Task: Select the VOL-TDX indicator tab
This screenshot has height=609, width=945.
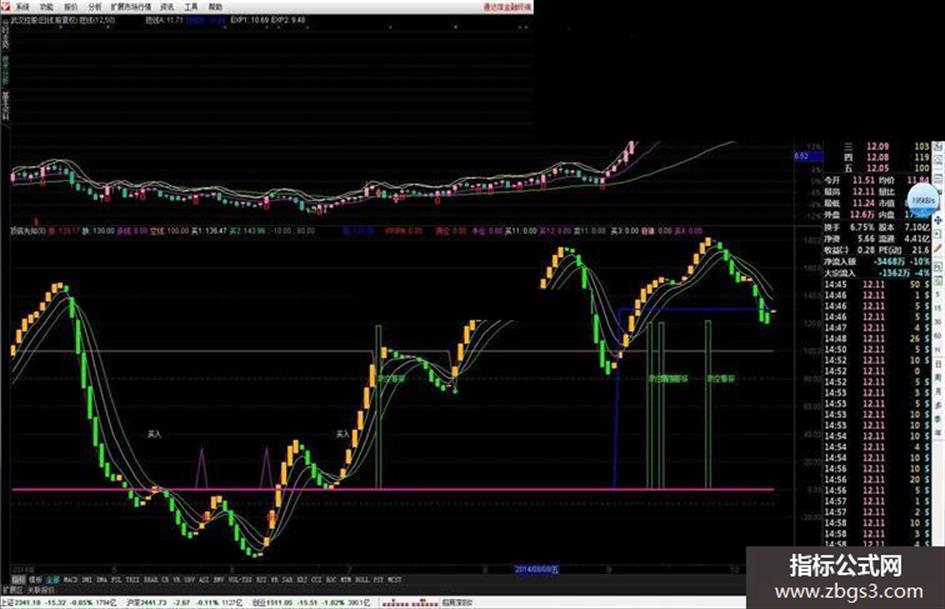Action: pyautogui.click(x=239, y=579)
